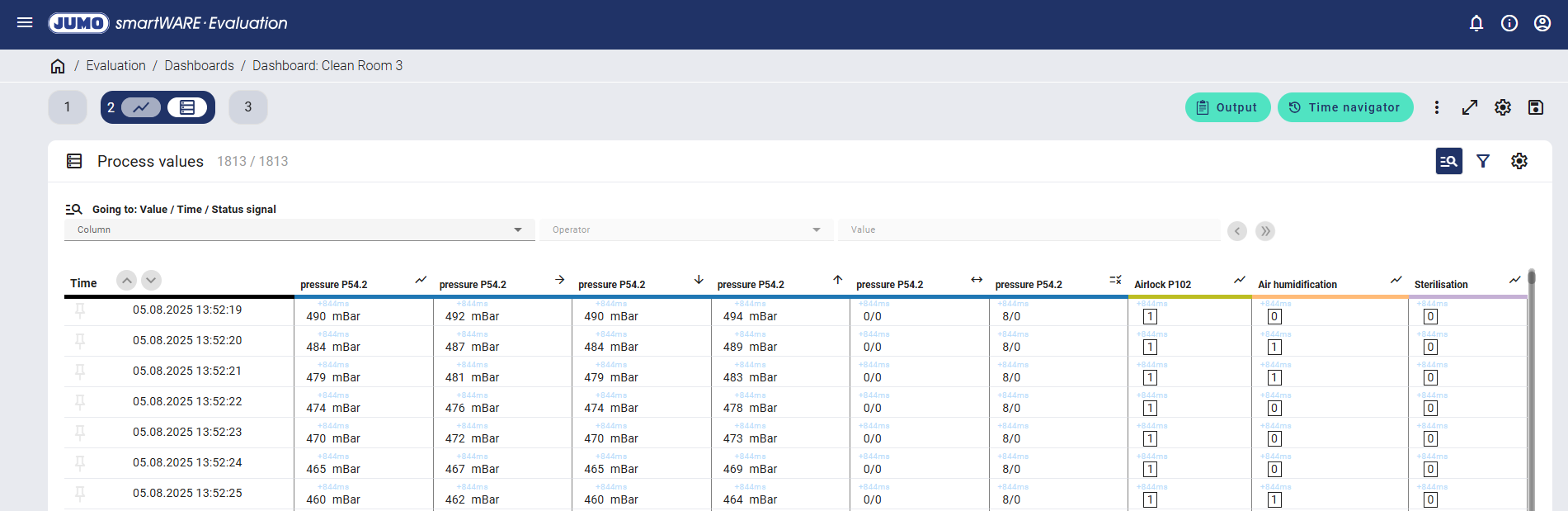Image resolution: width=1568 pixels, height=511 pixels.
Task: Switch to dashboard tab 3
Action: 248,107
